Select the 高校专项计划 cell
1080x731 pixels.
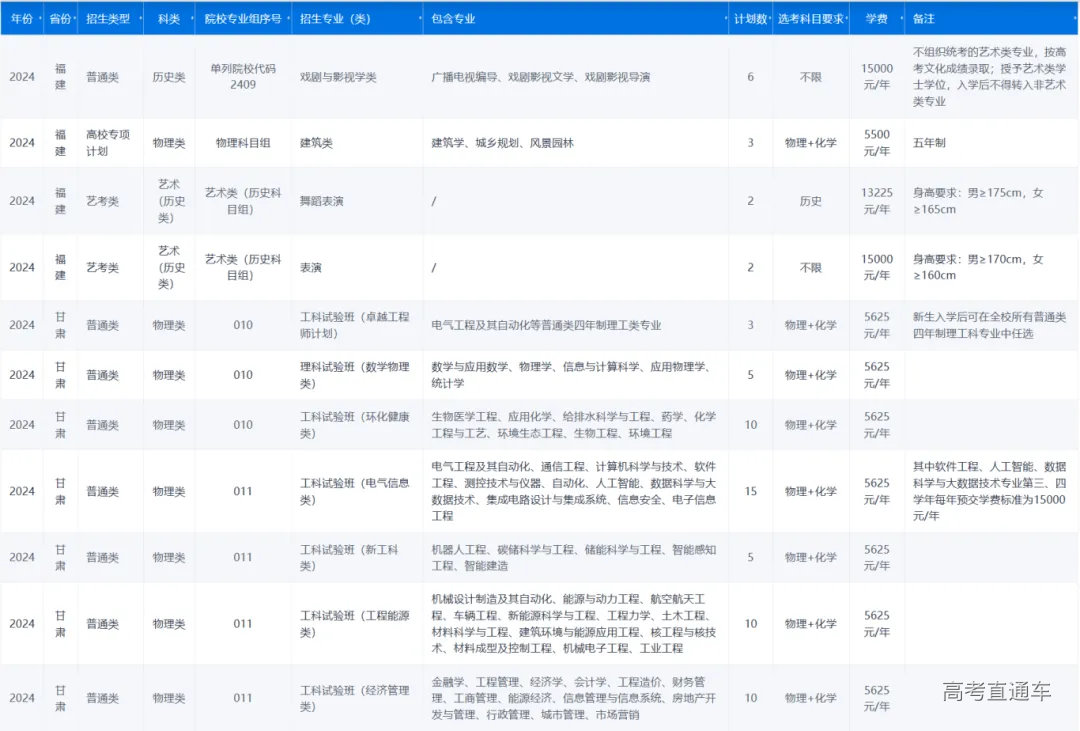pos(108,142)
